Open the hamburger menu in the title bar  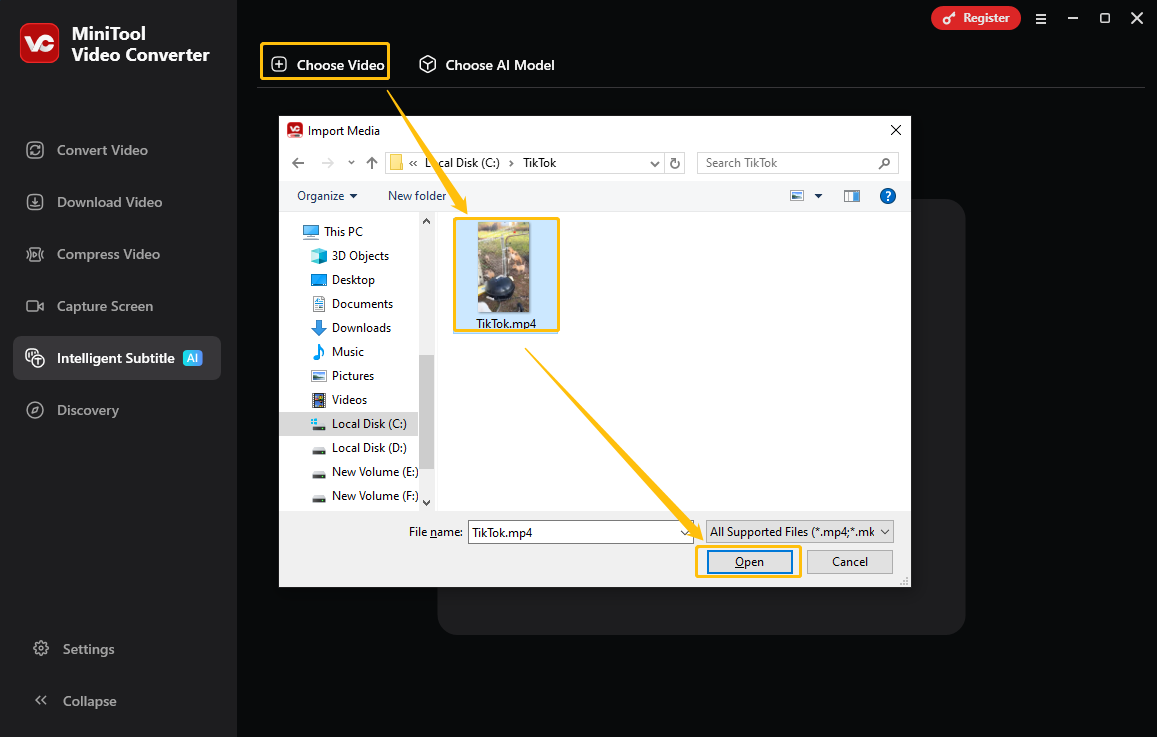tap(1040, 18)
